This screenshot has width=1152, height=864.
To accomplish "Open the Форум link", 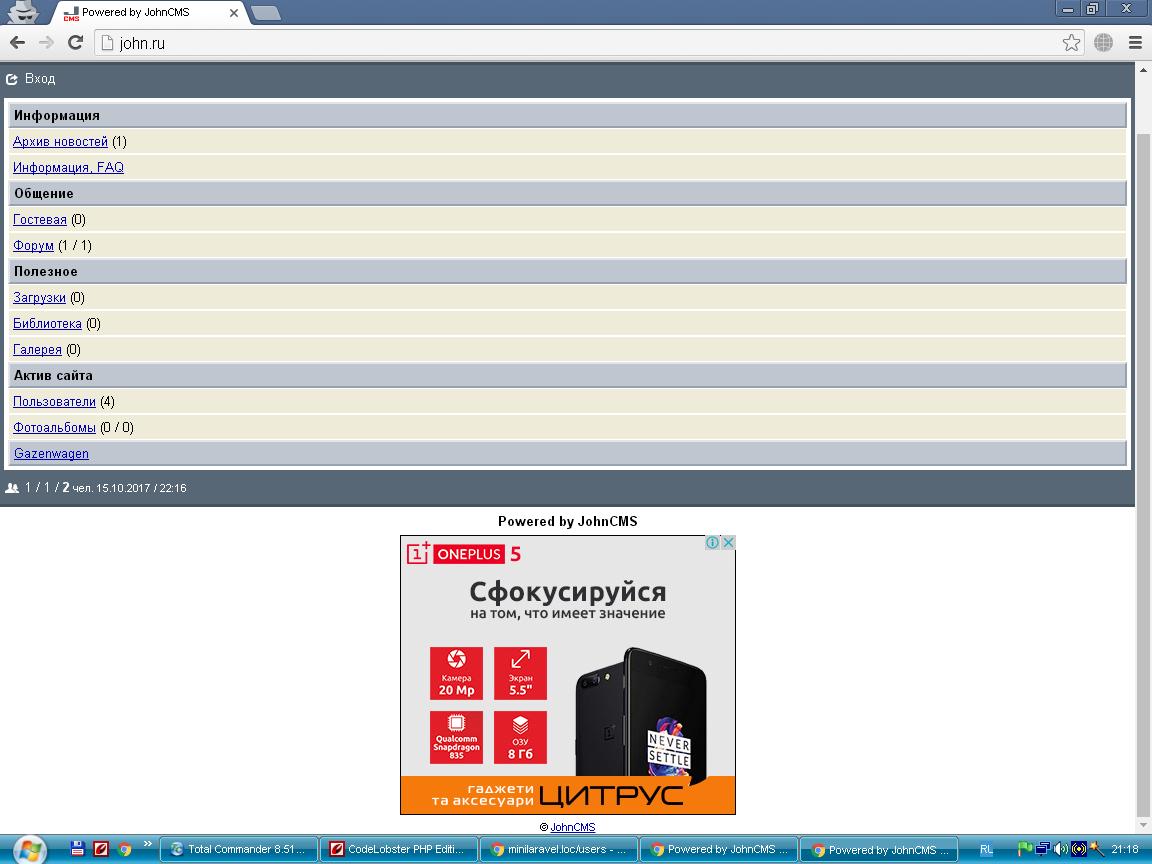I will (x=33, y=245).
